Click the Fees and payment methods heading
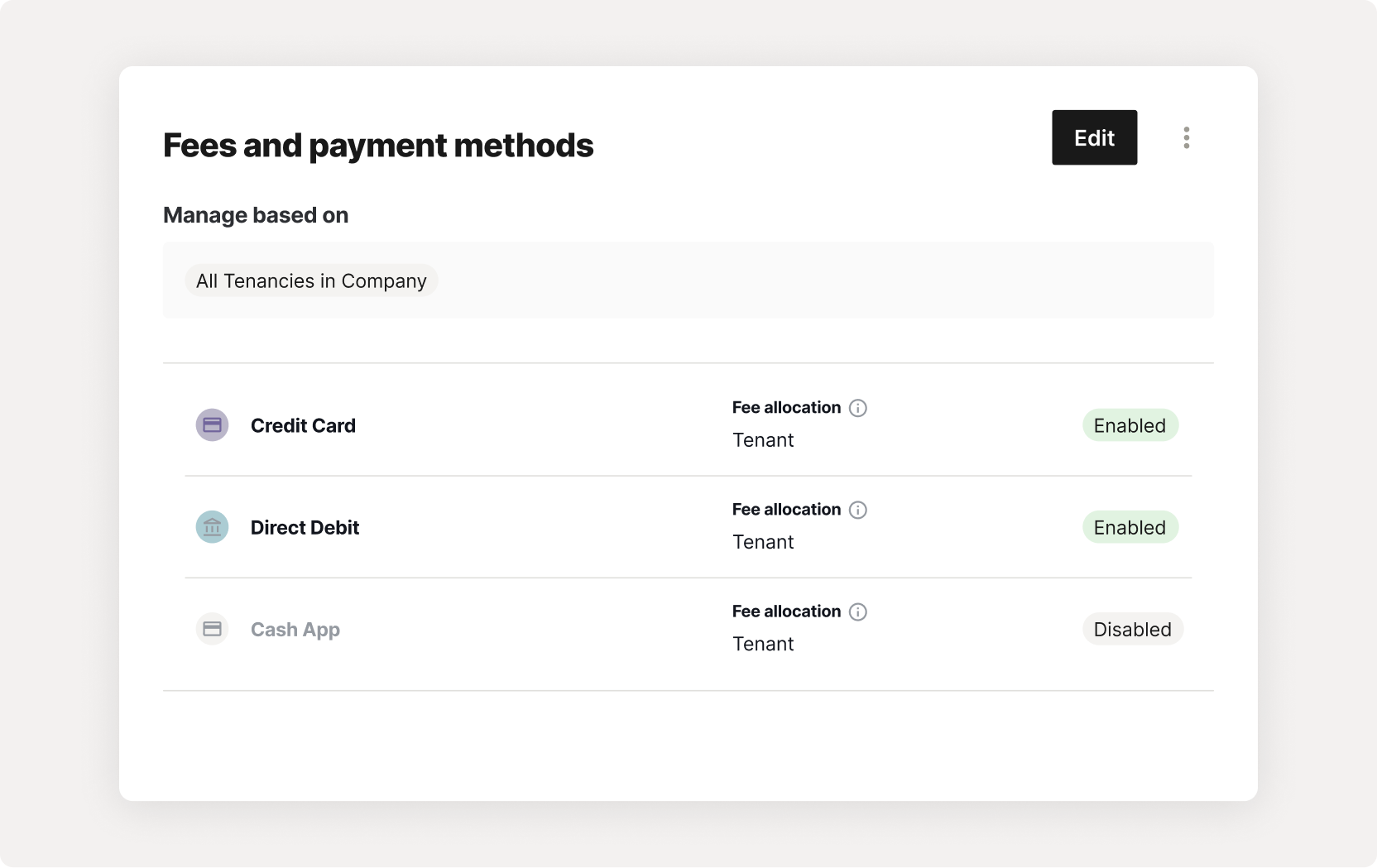Image resolution: width=1377 pixels, height=868 pixels. pyautogui.click(x=378, y=146)
